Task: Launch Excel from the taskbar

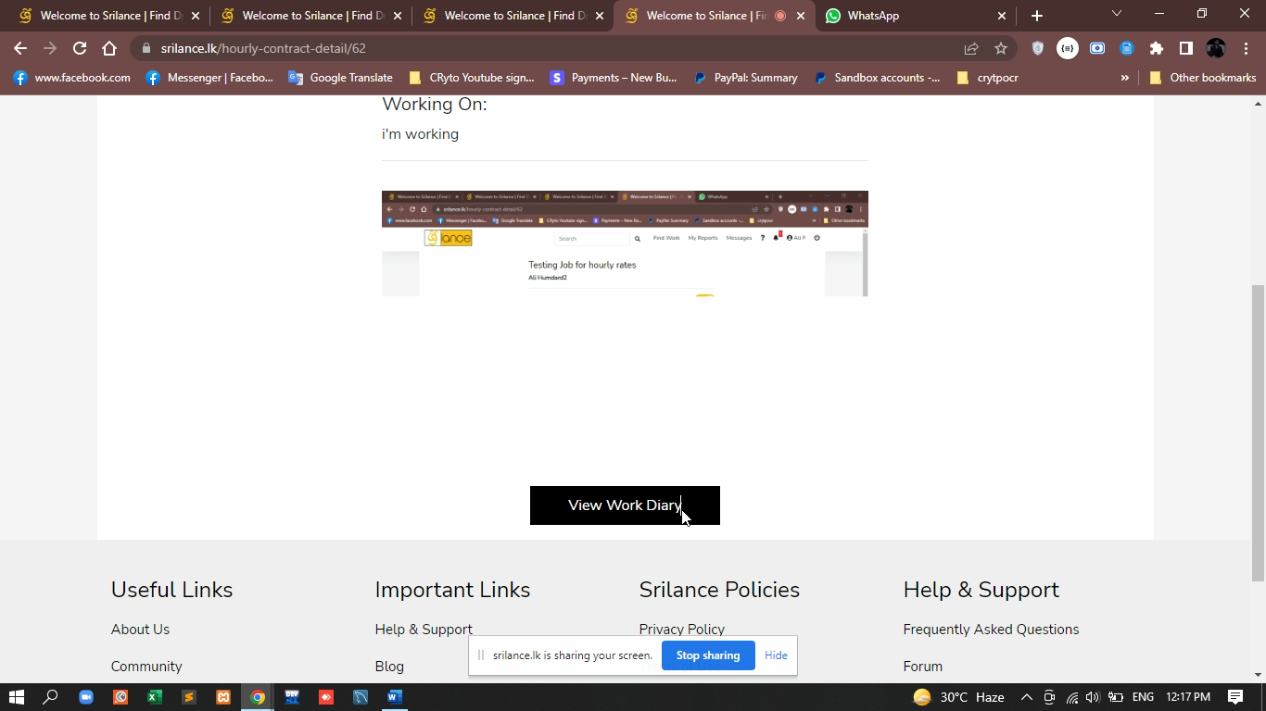Action: 154,697
